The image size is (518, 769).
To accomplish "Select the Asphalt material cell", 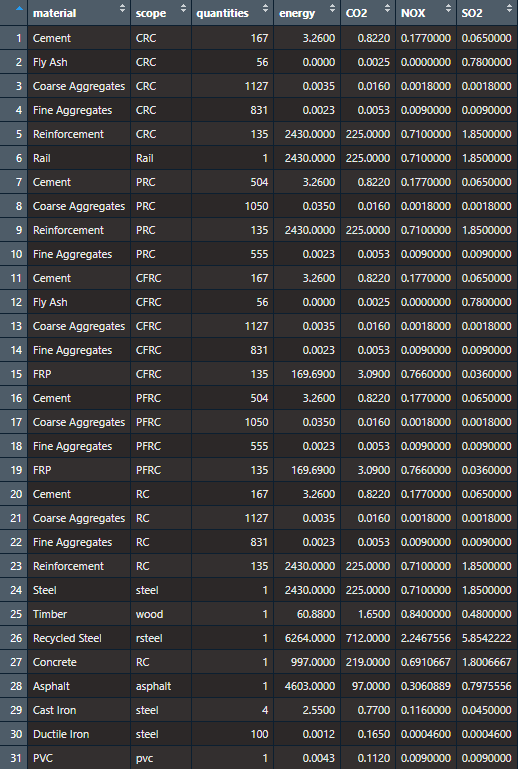I will point(51,686).
